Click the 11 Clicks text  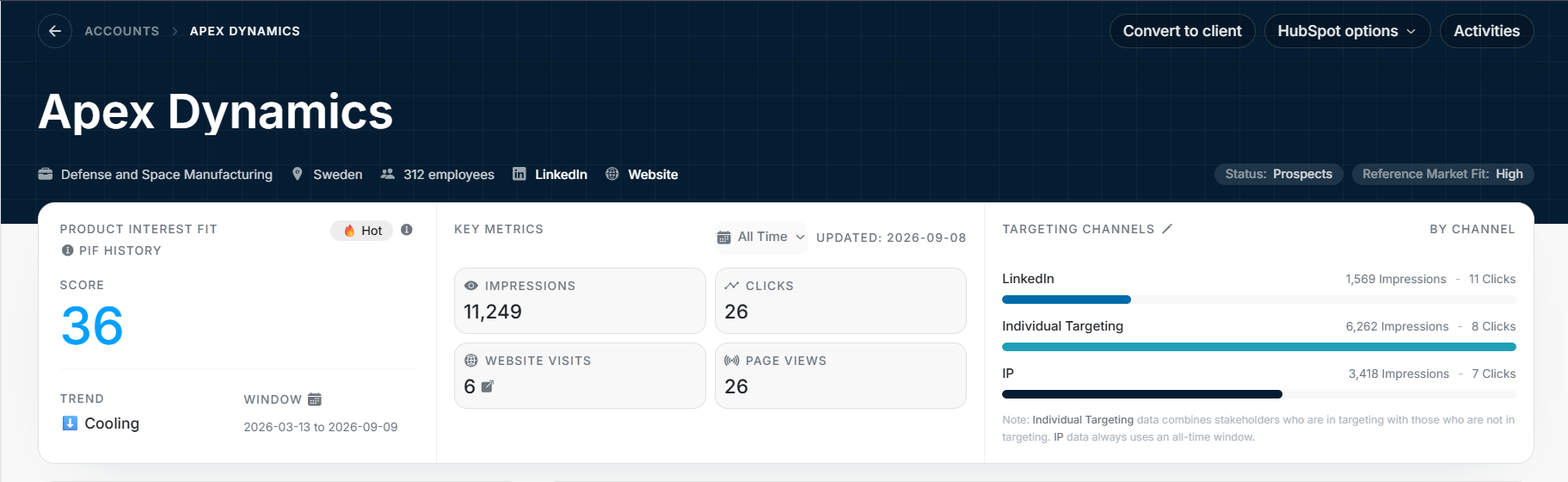click(1492, 279)
